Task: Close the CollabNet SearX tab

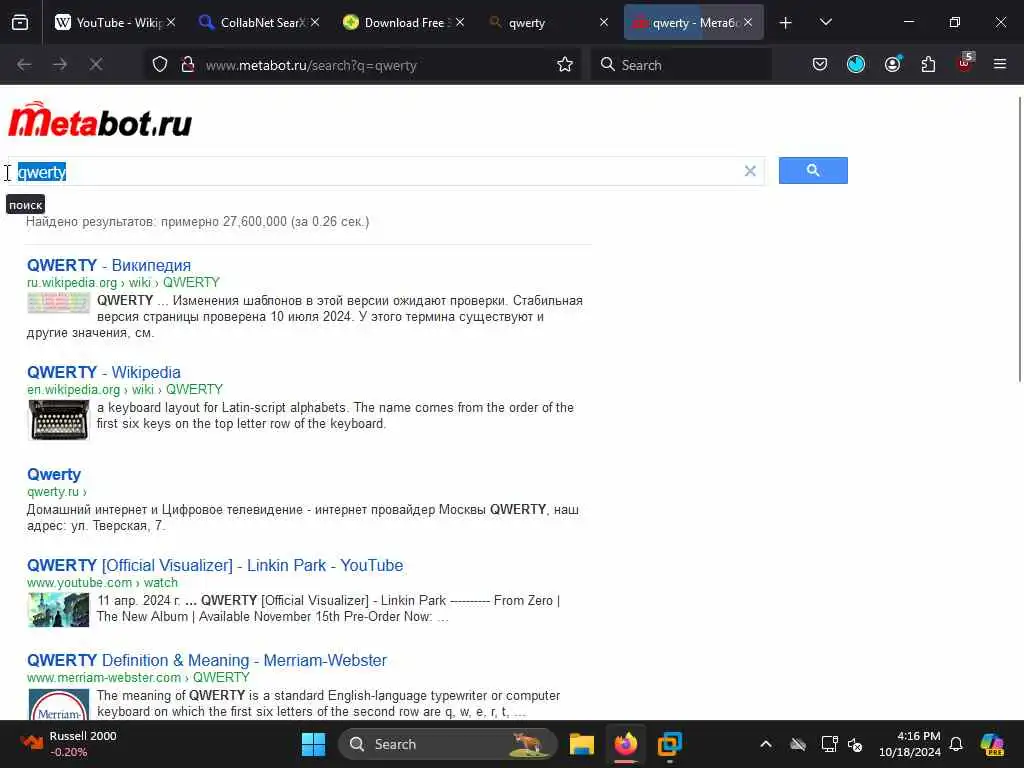Action: [x=315, y=23]
